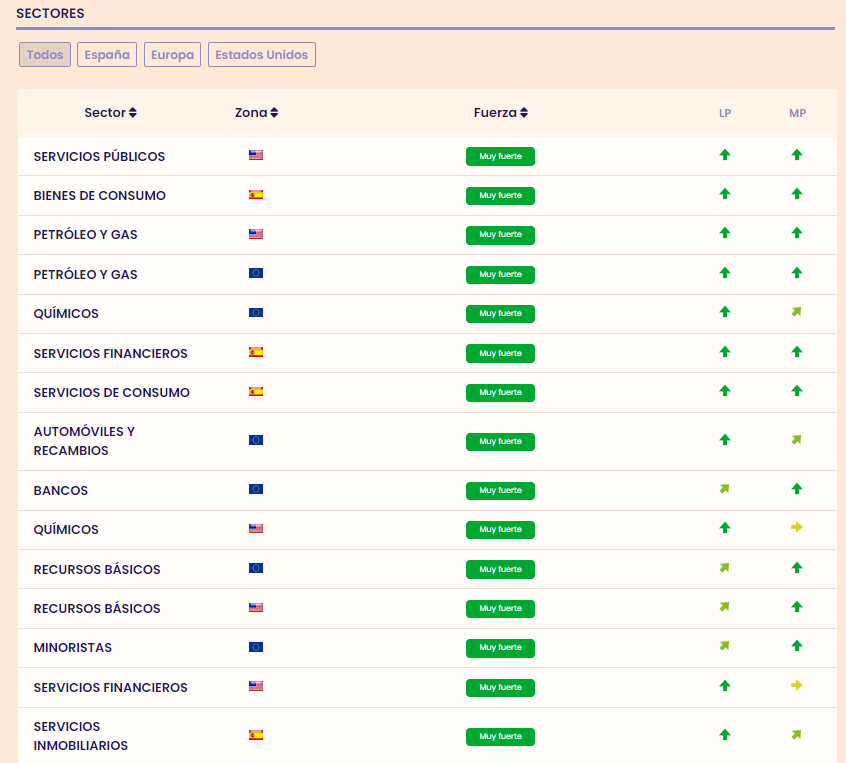
Task: Click the US flag in Servicios Públicos row
Action: [x=256, y=156]
